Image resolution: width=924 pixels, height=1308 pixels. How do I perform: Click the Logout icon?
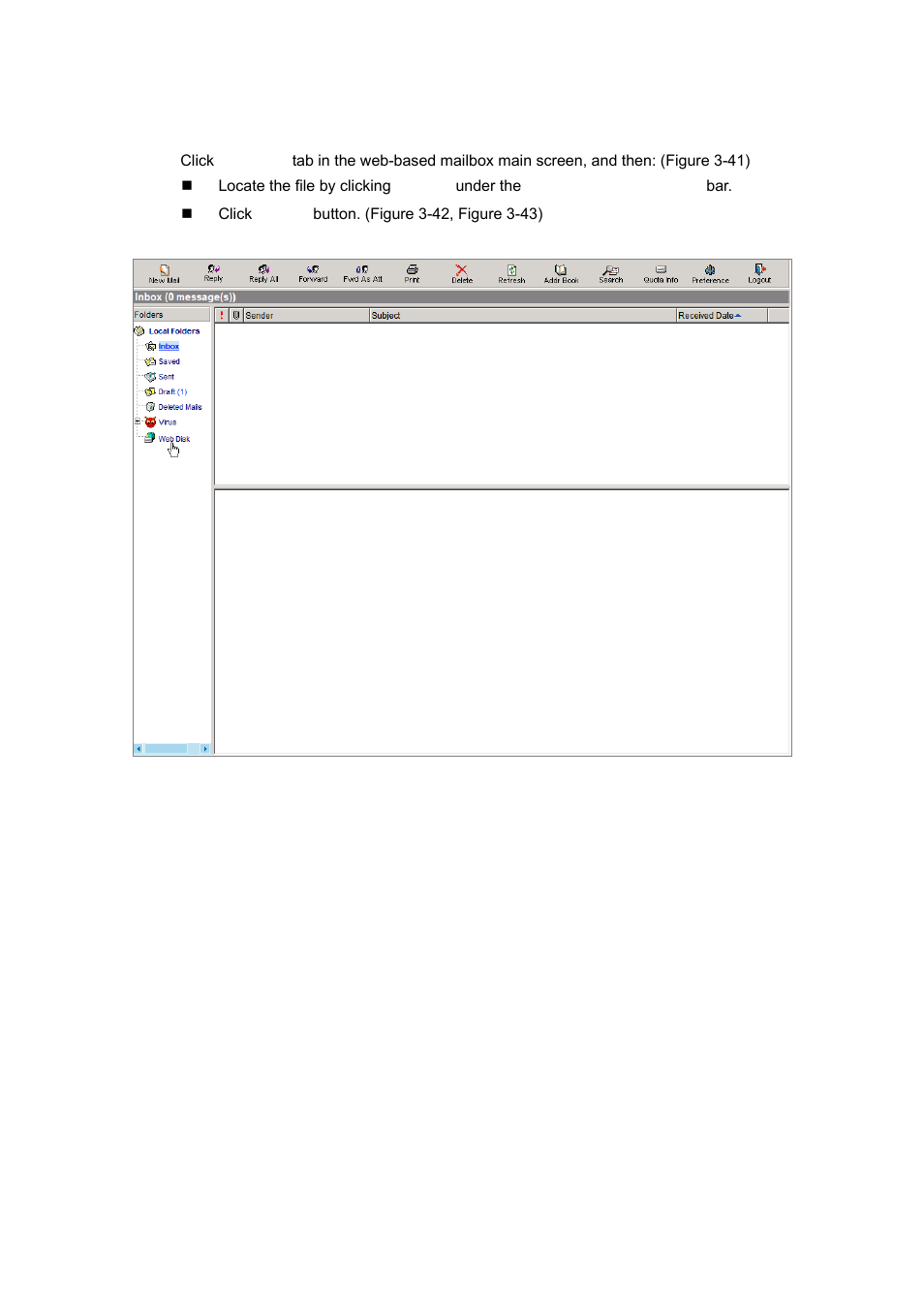coord(759,273)
